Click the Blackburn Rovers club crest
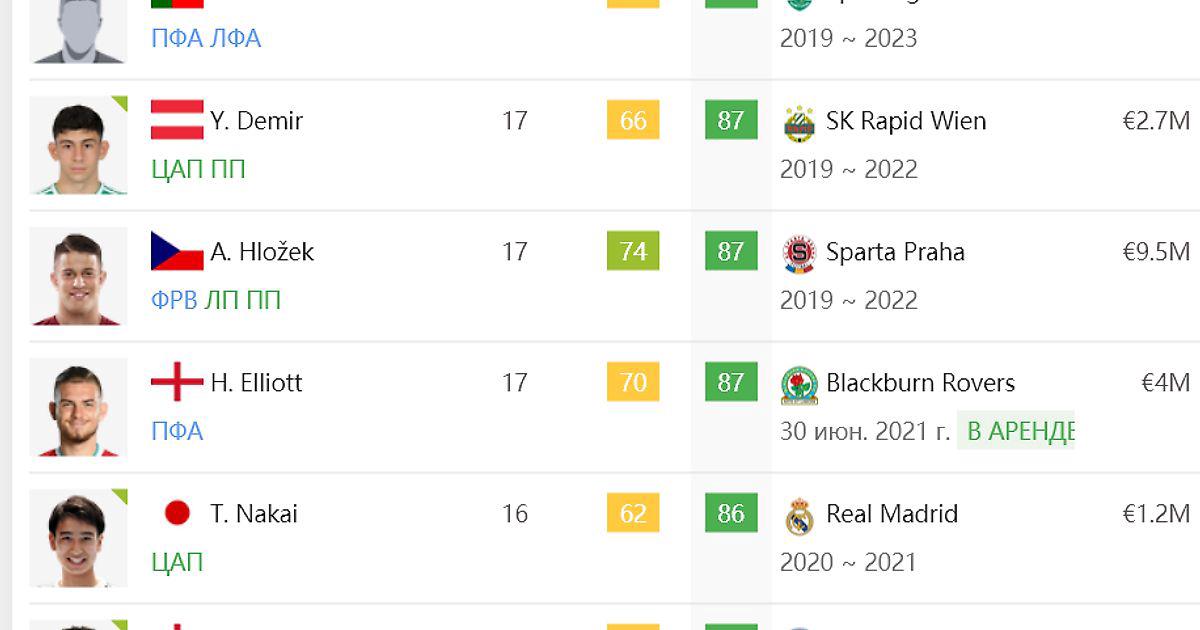Image resolution: width=1200 pixels, height=630 pixels. 799,384
